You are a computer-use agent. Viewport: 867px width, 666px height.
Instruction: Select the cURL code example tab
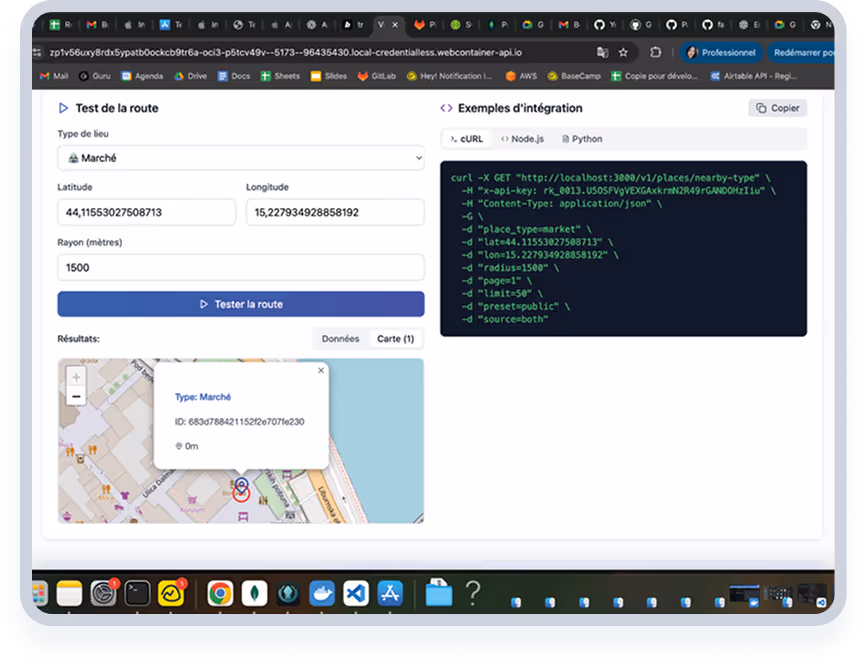[466, 139]
